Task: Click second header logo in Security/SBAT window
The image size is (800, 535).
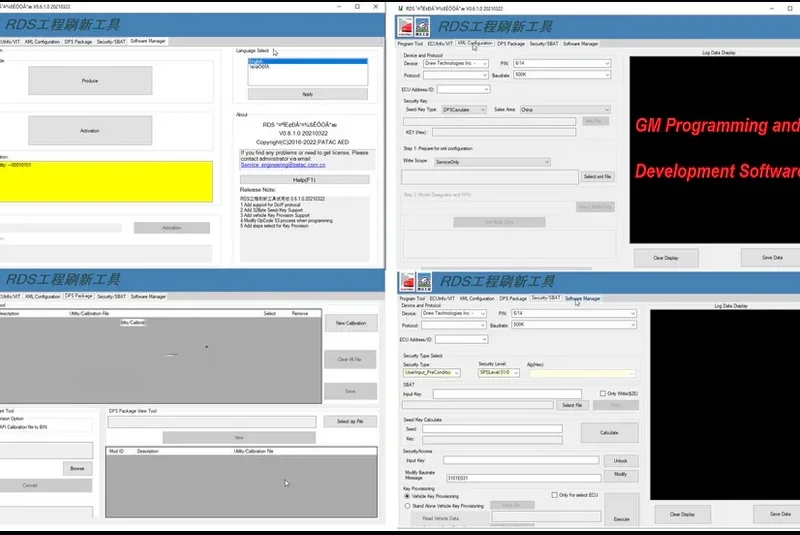Action: click(426, 283)
